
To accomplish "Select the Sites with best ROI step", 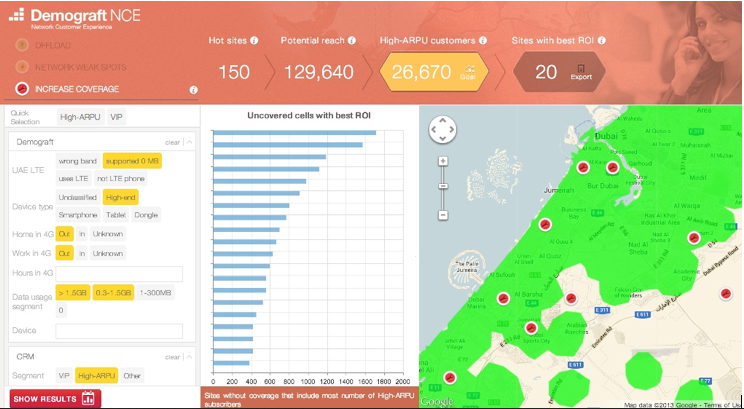I will (x=559, y=72).
